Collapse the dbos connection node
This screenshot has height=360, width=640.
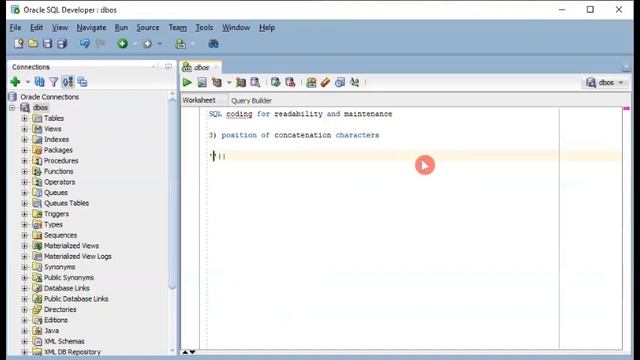(12, 108)
